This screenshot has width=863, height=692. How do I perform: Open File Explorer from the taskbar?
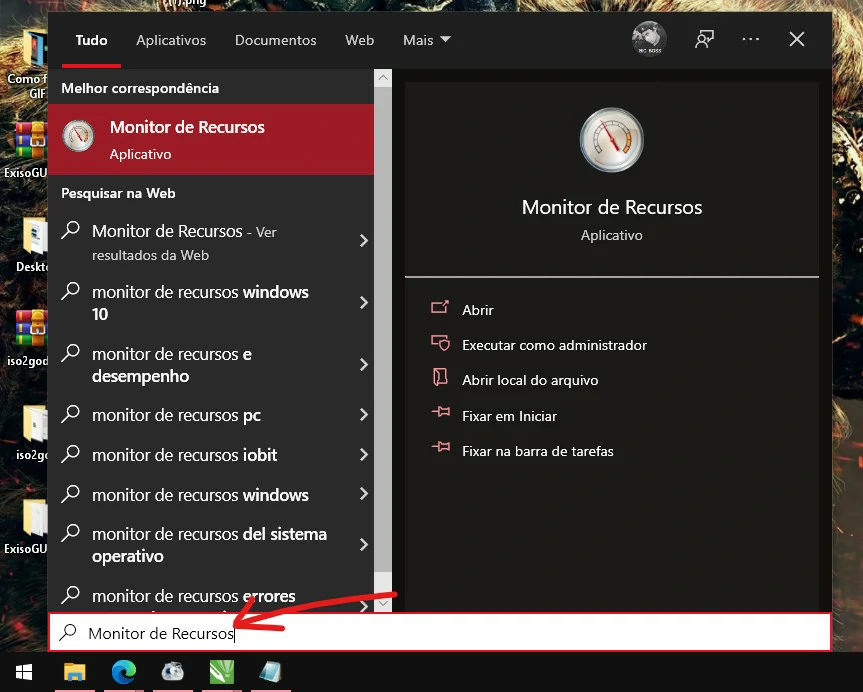click(x=74, y=672)
